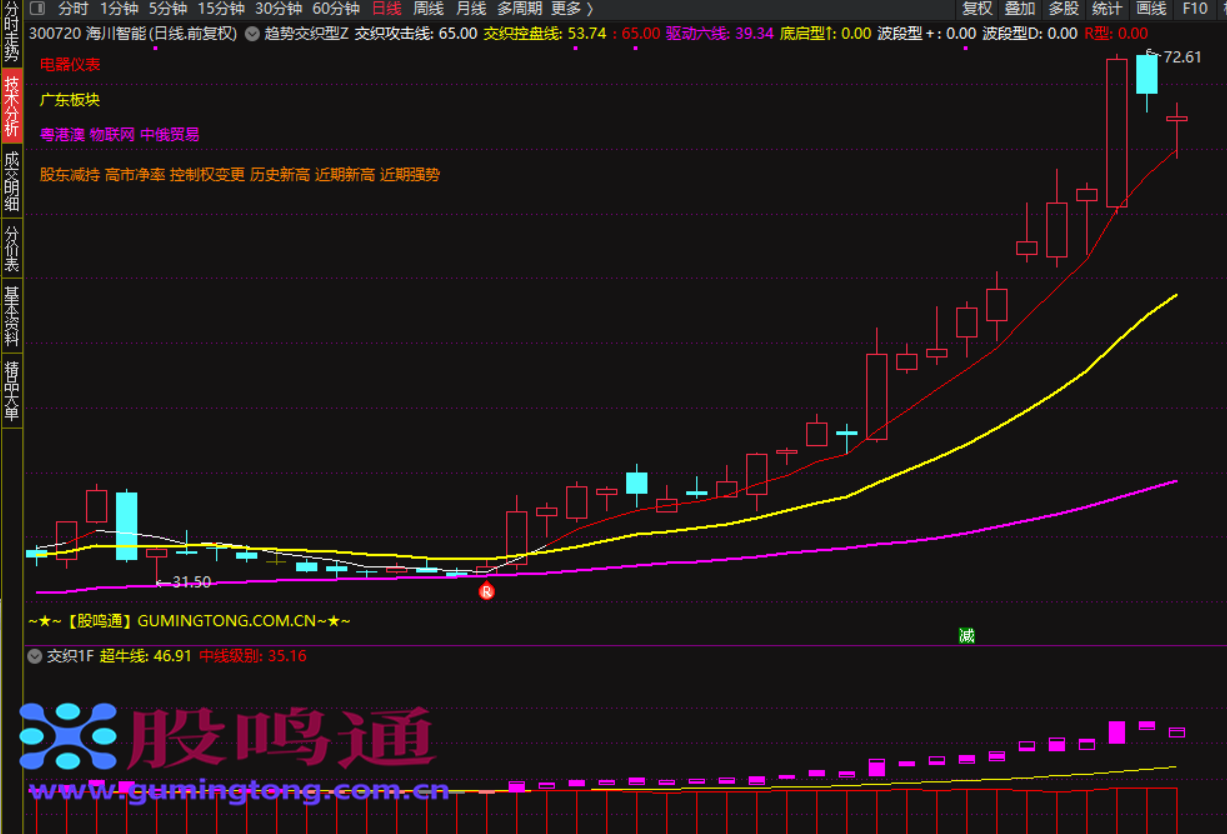Select the 日线 daily period
Viewport: 1227px width, 834px height.
tap(386, 9)
